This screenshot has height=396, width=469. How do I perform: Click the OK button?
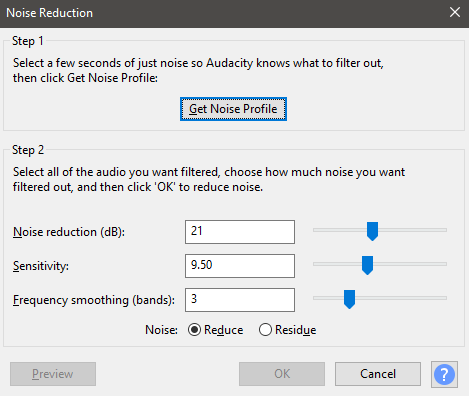point(282,374)
